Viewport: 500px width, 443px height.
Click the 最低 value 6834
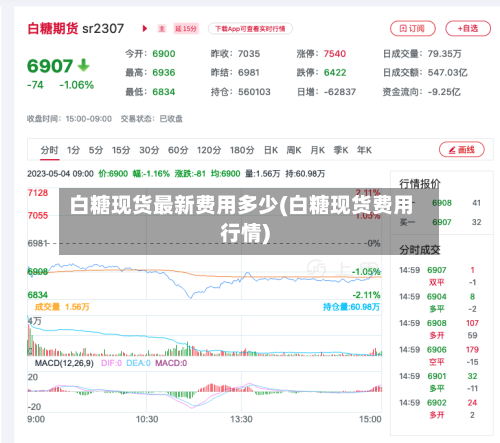(x=164, y=92)
